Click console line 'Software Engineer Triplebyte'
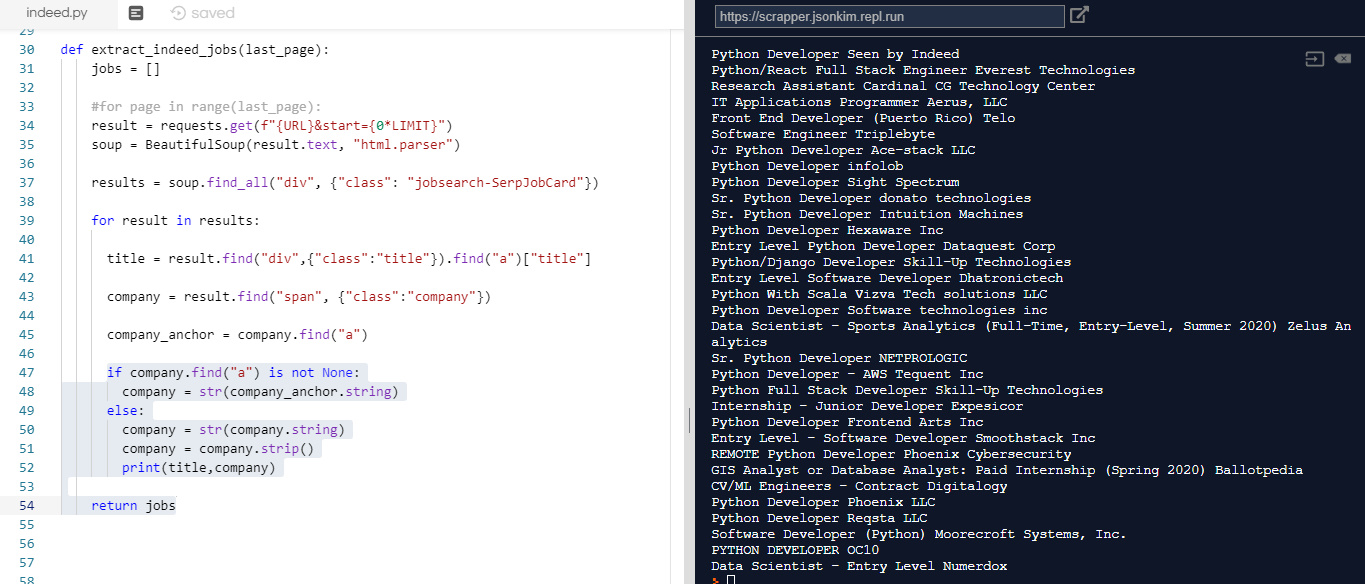 823,134
